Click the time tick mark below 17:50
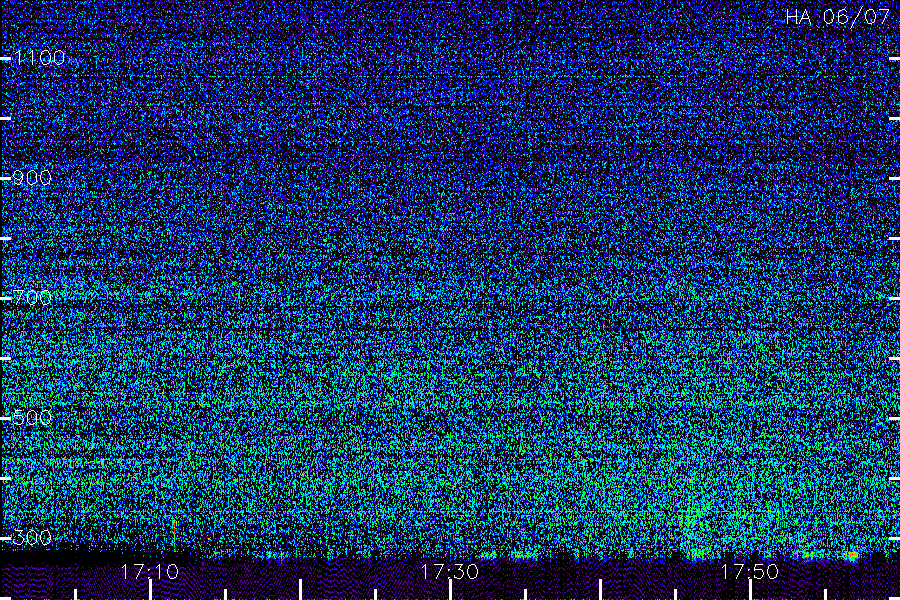 point(750,590)
